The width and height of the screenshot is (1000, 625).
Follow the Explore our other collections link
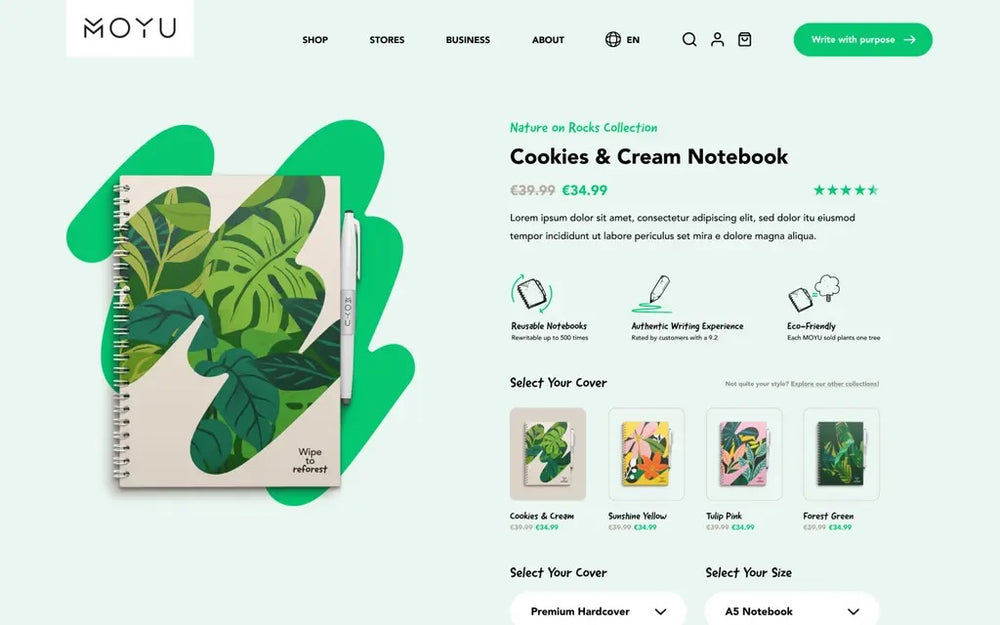coord(835,384)
